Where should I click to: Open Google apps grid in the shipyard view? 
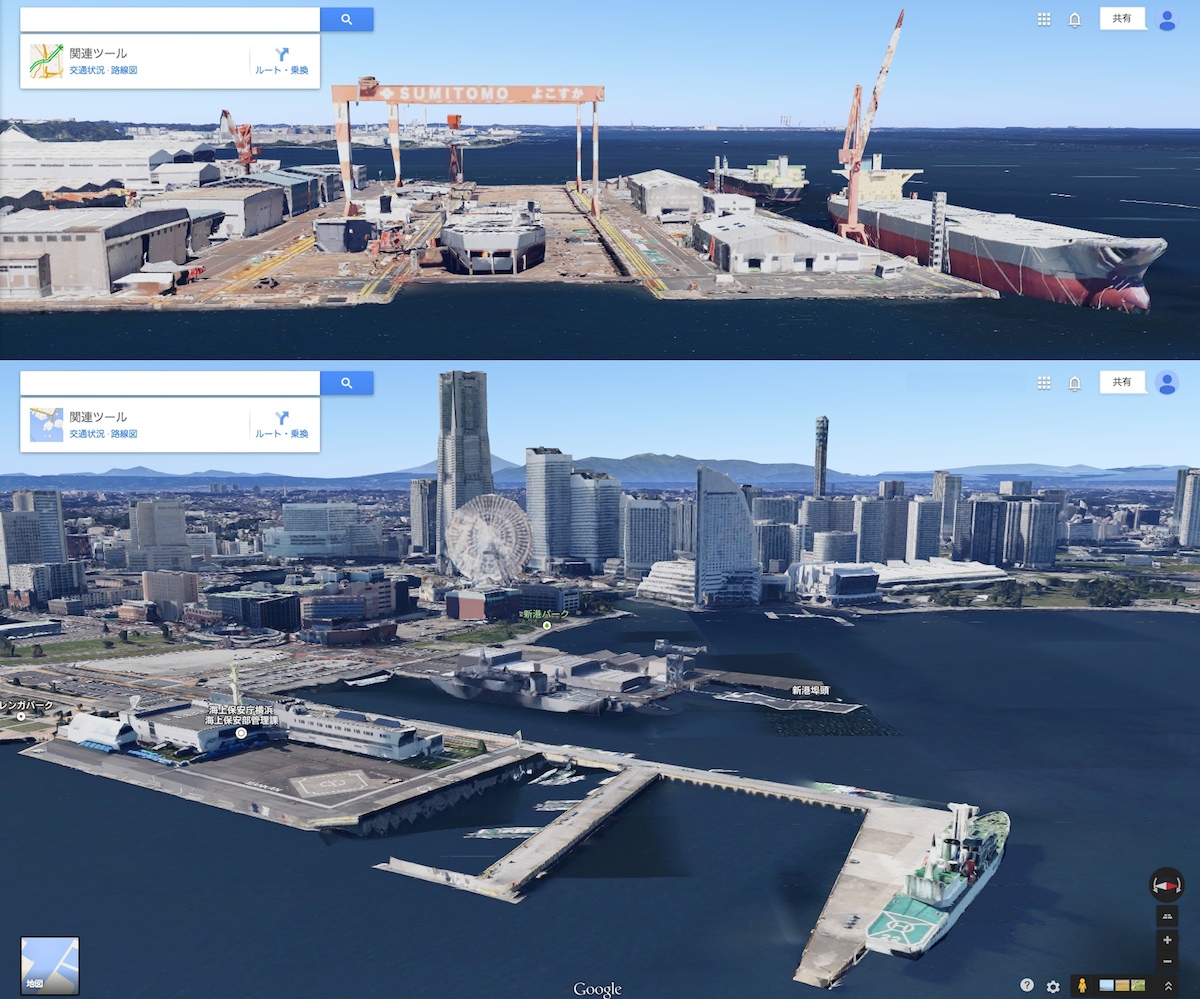(x=1044, y=19)
